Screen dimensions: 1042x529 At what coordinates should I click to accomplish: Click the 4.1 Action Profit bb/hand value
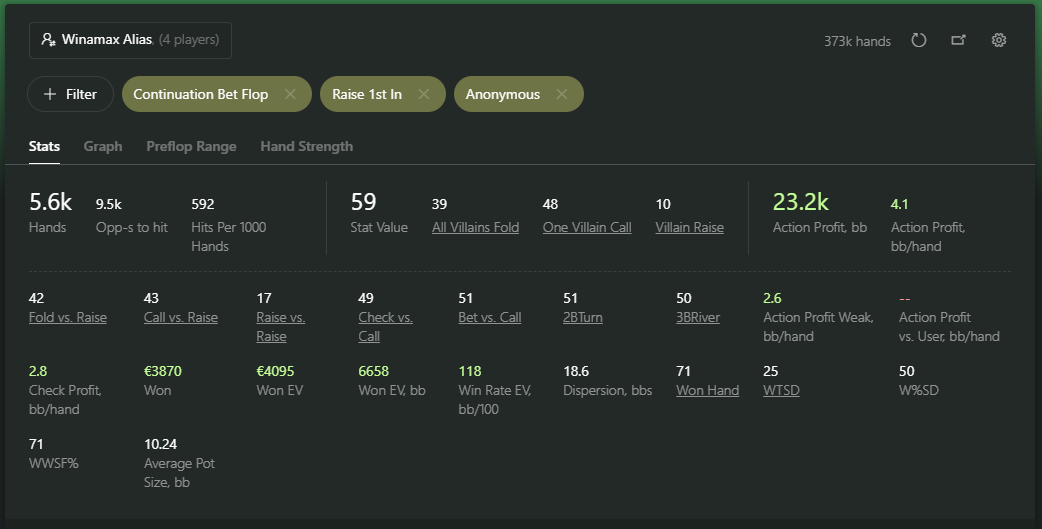pyautogui.click(x=899, y=204)
